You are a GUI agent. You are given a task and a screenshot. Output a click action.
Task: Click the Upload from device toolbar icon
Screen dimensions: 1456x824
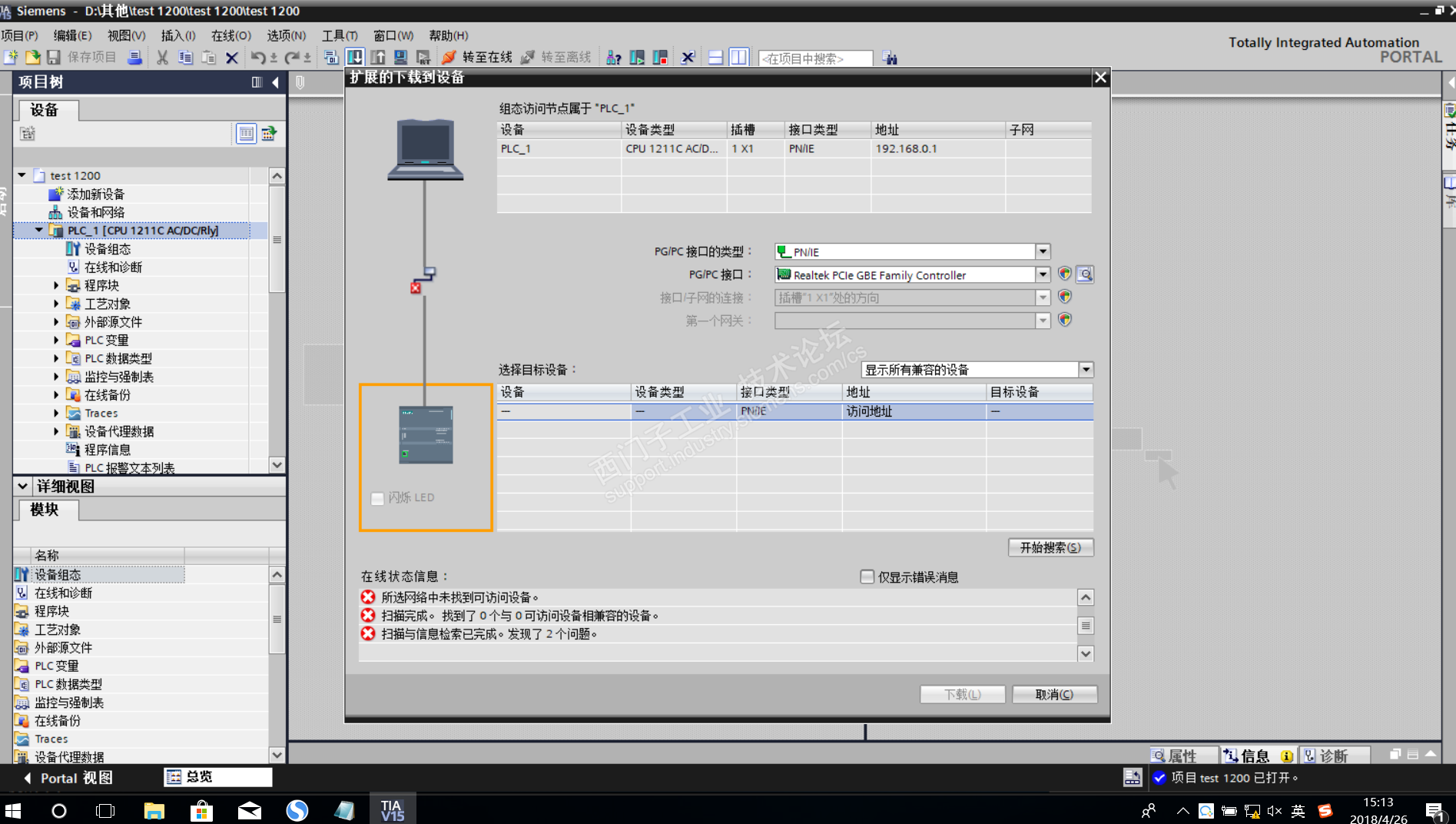(x=378, y=58)
